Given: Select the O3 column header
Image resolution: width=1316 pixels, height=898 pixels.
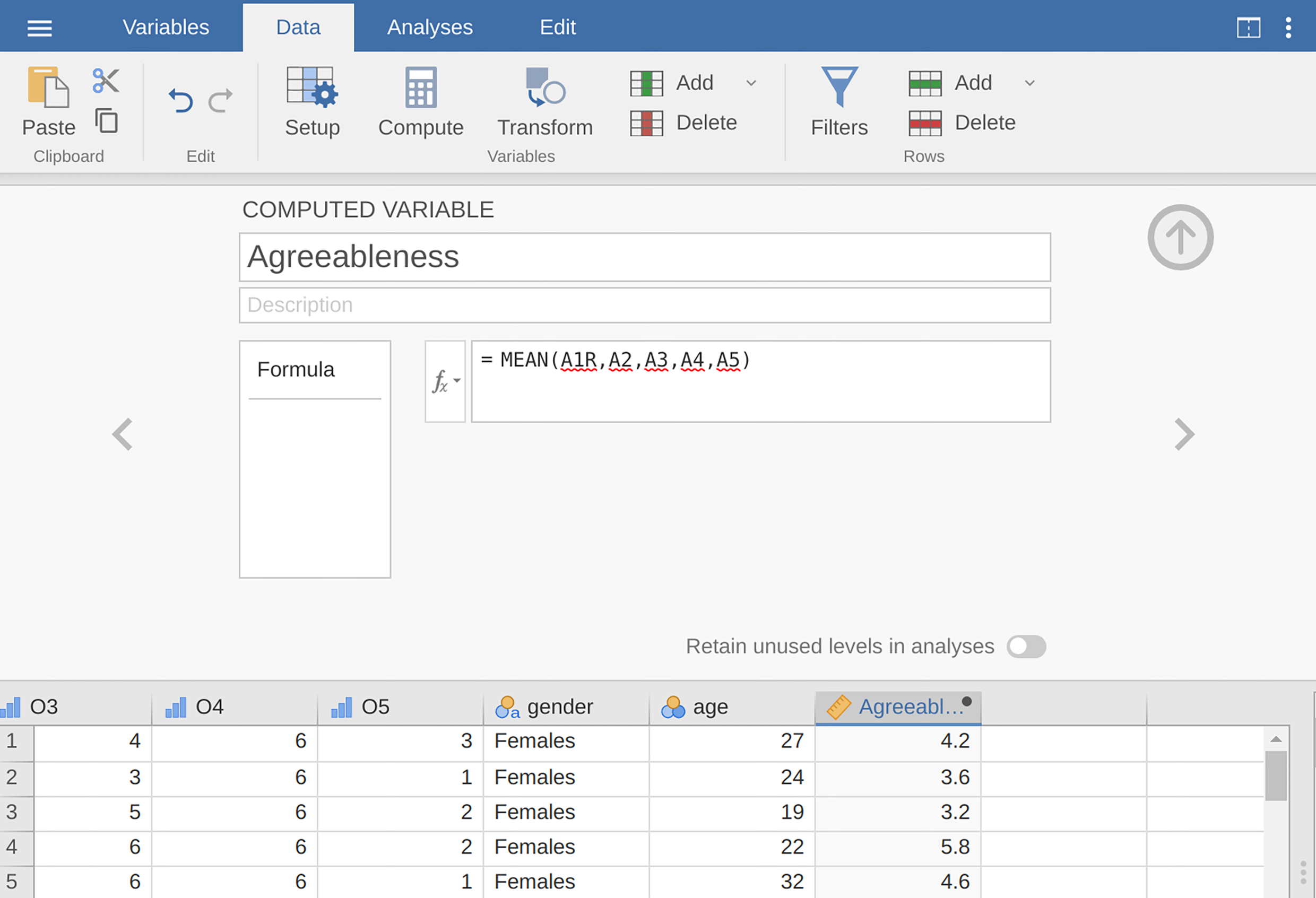Looking at the screenshot, I should click(x=76, y=707).
